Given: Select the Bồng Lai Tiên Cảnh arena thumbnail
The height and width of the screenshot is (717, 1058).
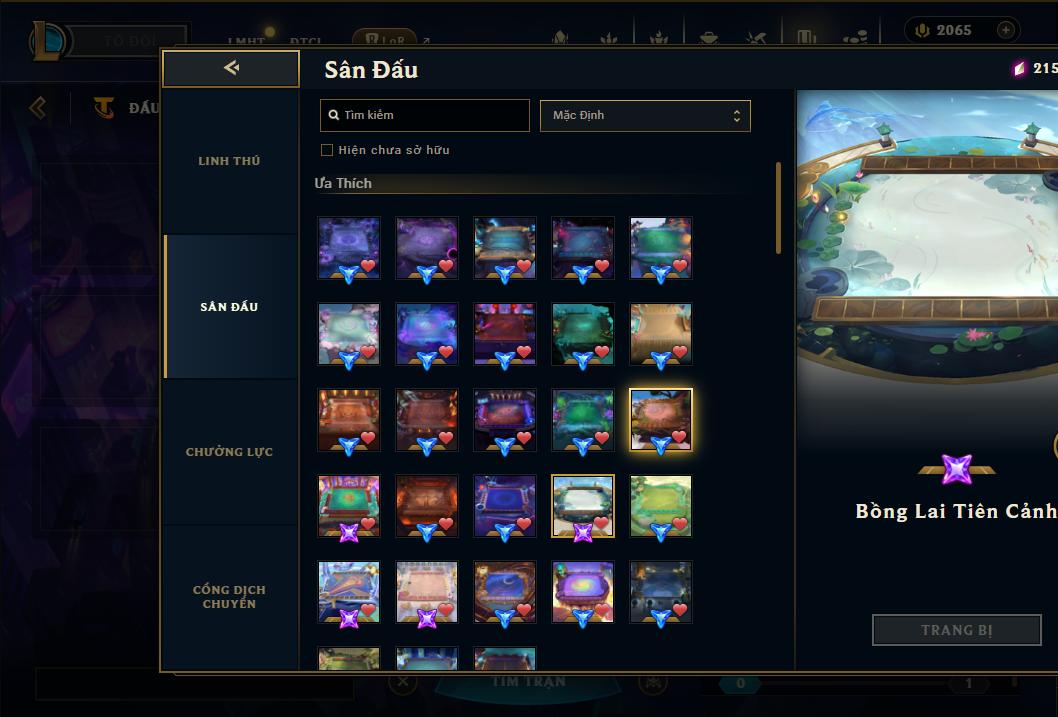Looking at the screenshot, I should coord(583,506).
